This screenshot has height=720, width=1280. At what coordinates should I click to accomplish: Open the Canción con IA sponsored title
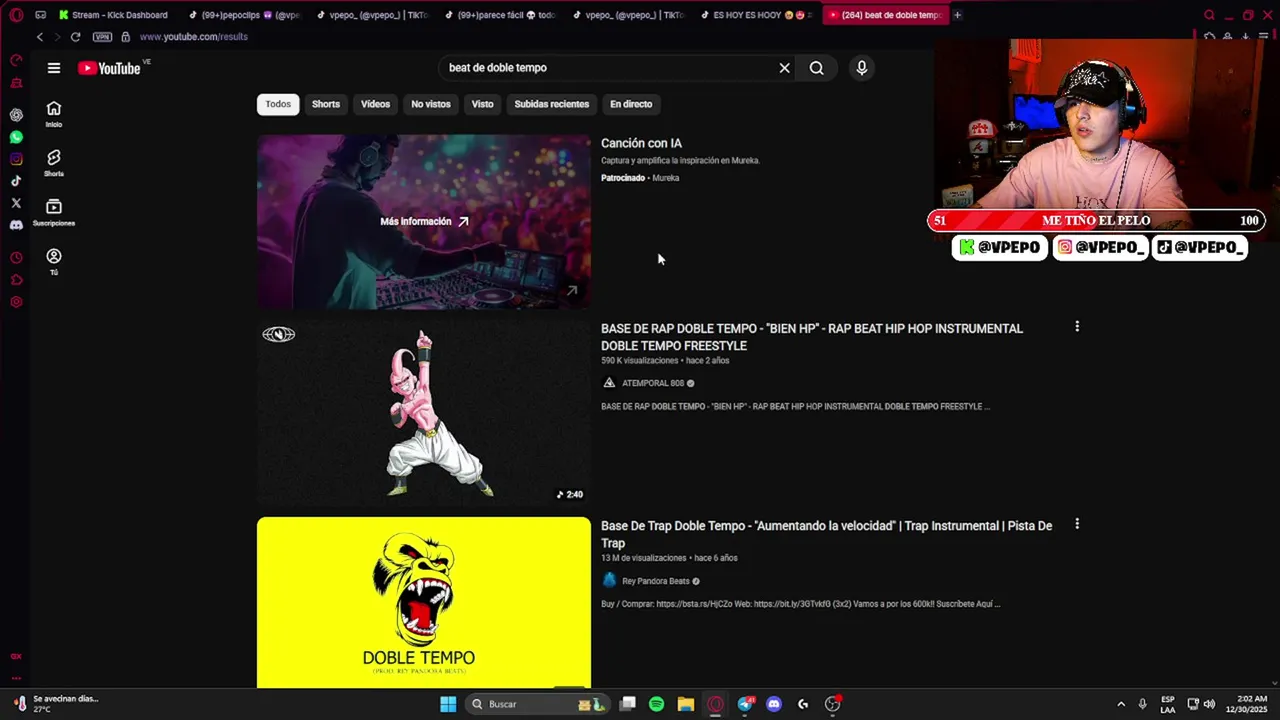641,143
